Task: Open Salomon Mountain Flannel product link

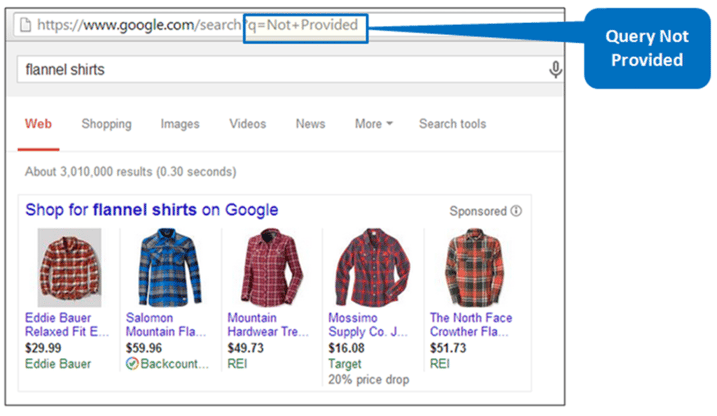Action: [x=166, y=325]
